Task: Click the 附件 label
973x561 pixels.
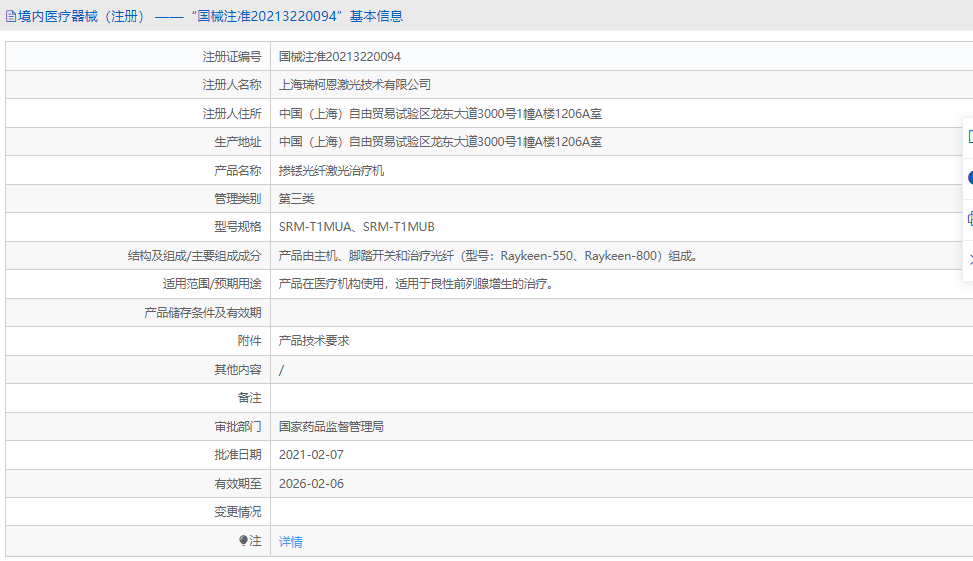Action: pyautogui.click(x=249, y=341)
